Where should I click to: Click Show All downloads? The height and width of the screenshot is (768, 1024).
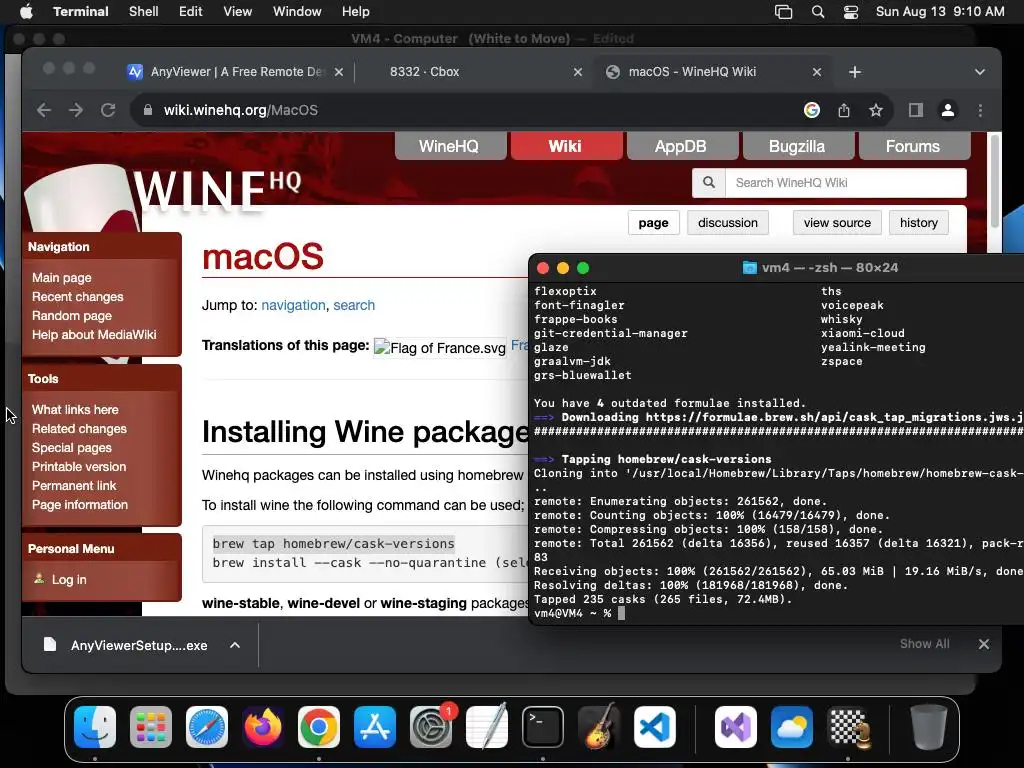[x=924, y=644]
